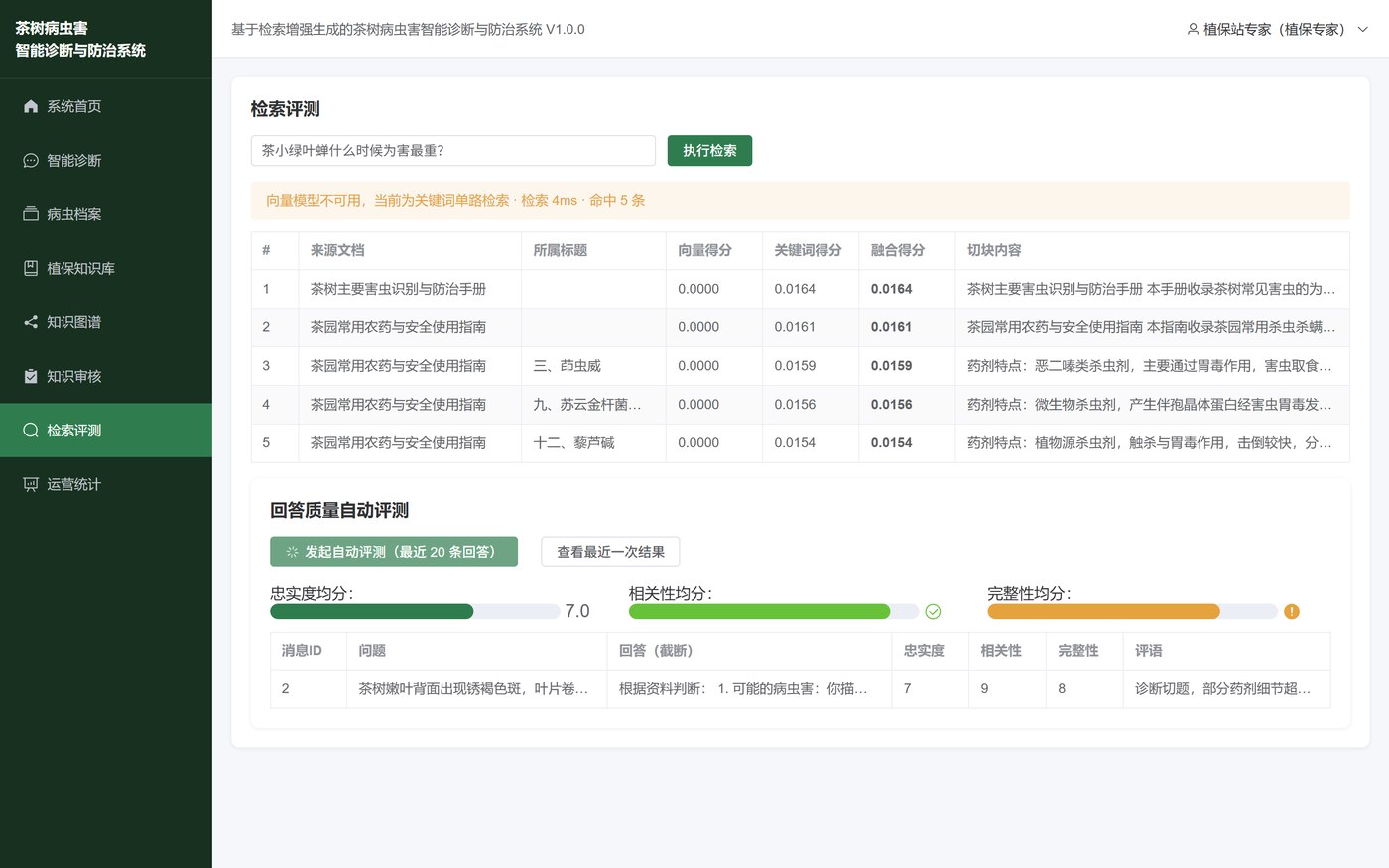Go to 植保知识库 in the sidebar

point(106,268)
